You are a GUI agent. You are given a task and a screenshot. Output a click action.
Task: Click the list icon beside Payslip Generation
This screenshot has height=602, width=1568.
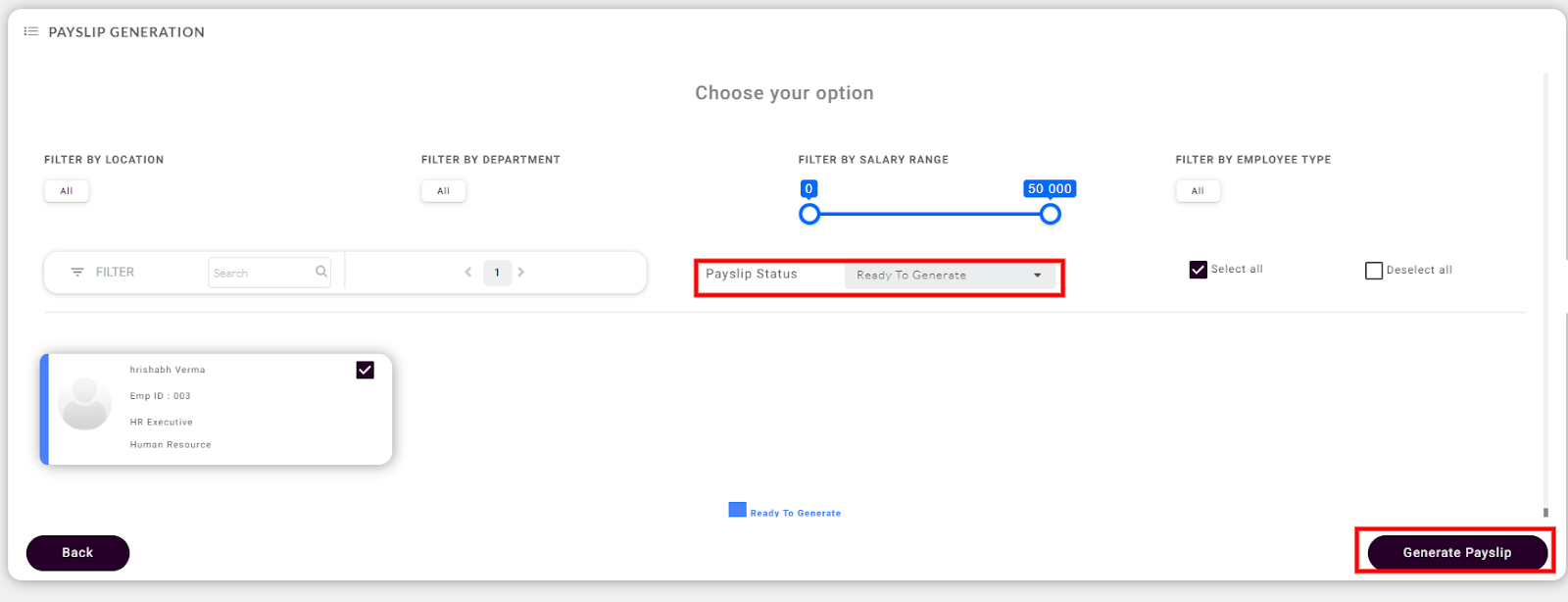31,32
